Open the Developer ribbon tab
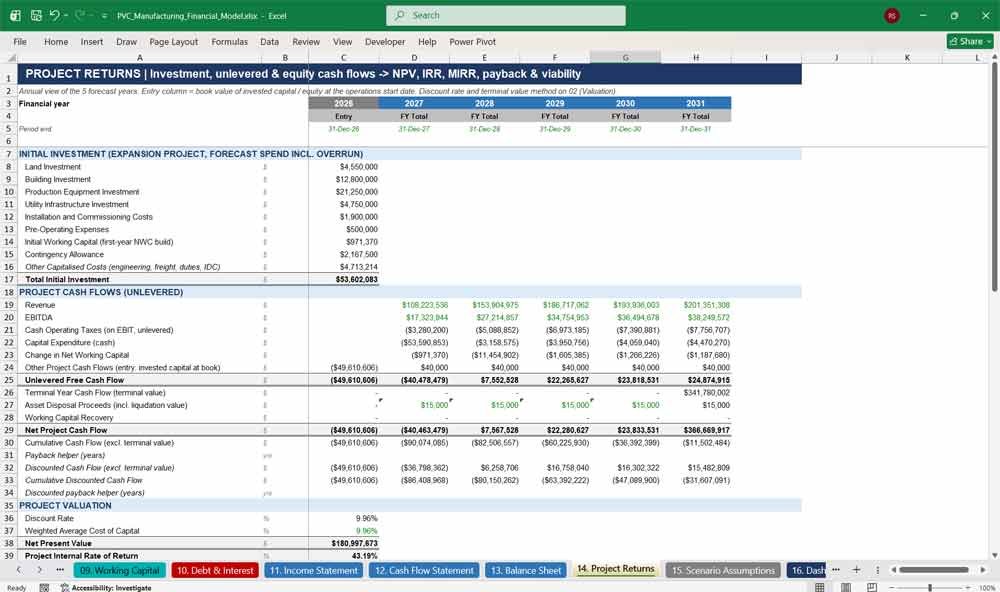Viewport: 1000px width, 592px height. pos(385,41)
